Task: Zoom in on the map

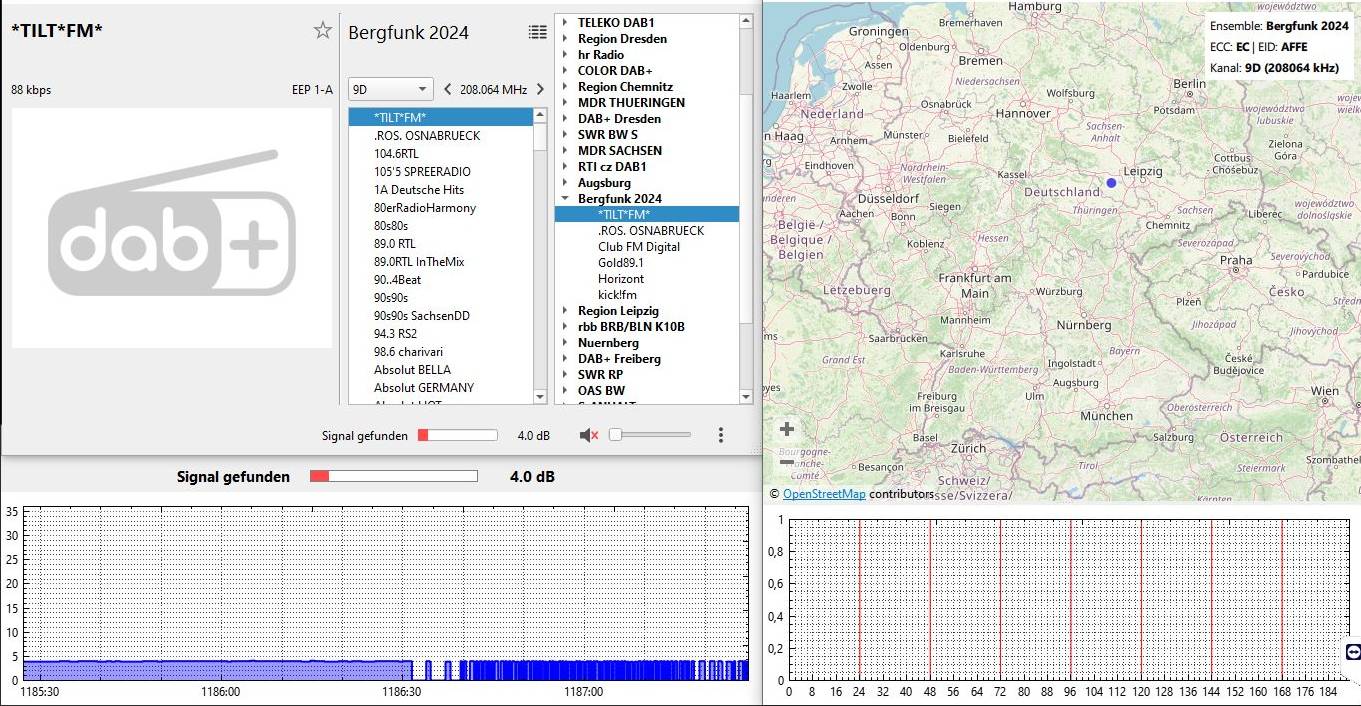Action: [787, 429]
